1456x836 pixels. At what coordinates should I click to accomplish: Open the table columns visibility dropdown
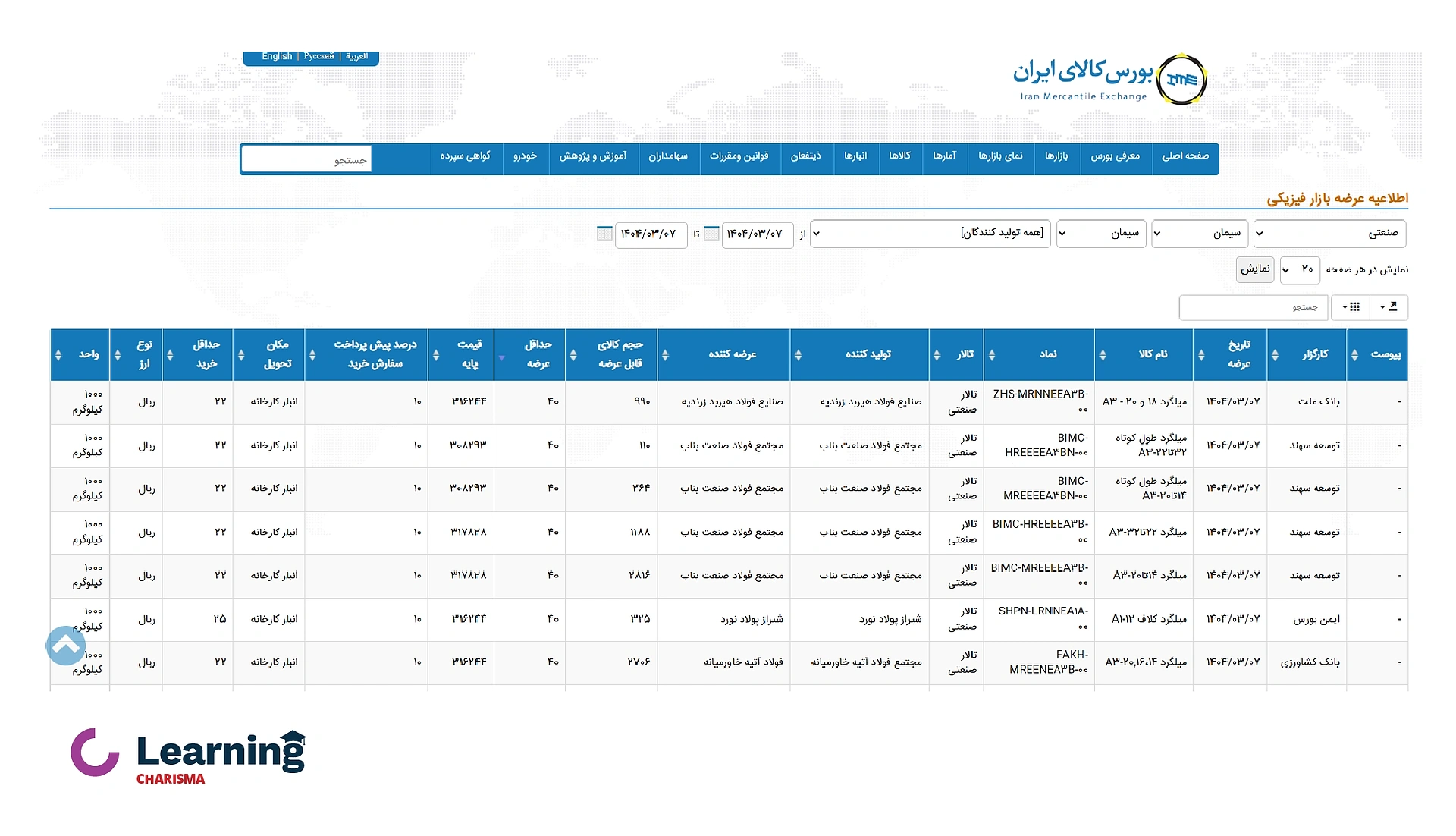[1351, 307]
